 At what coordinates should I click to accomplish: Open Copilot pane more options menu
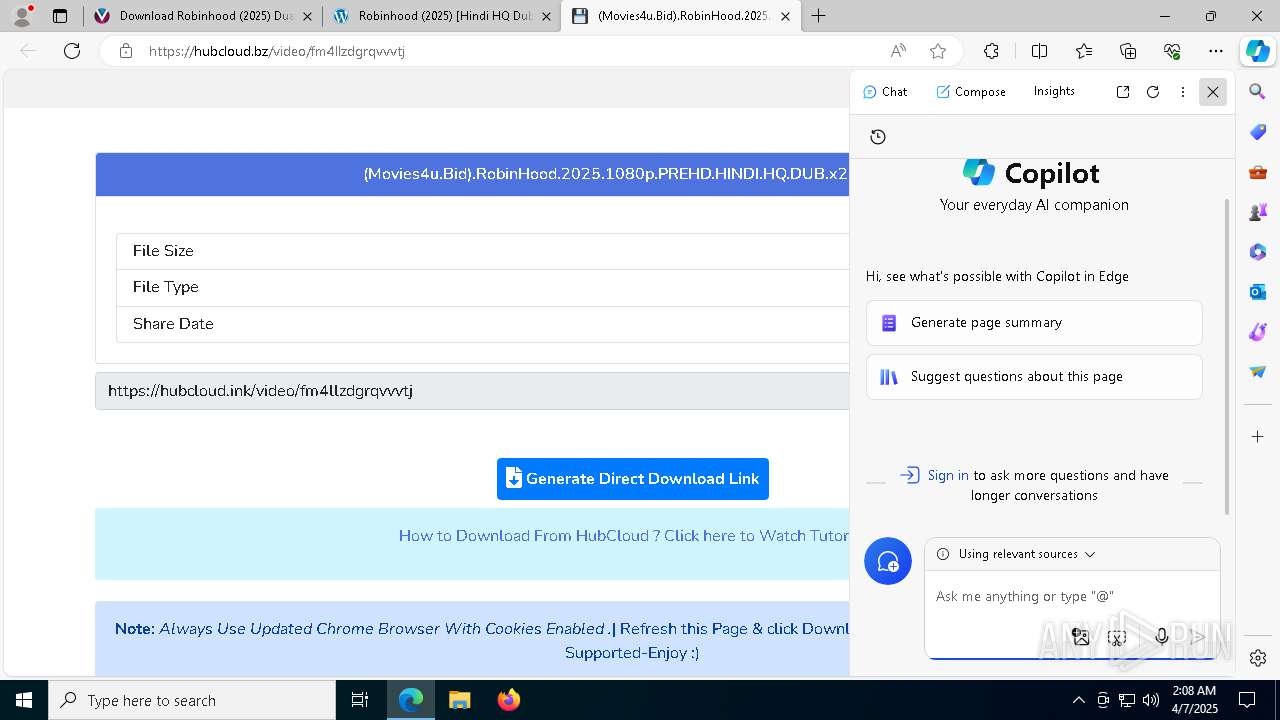point(1183,92)
